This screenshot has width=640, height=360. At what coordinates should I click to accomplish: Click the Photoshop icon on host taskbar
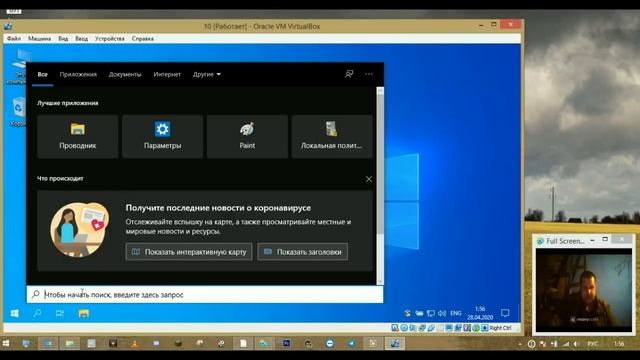287,344
